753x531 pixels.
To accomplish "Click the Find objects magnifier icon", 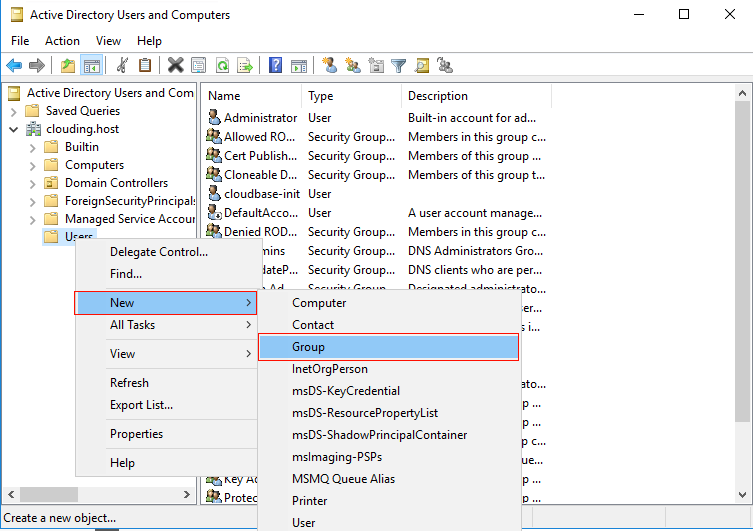I will [x=422, y=65].
